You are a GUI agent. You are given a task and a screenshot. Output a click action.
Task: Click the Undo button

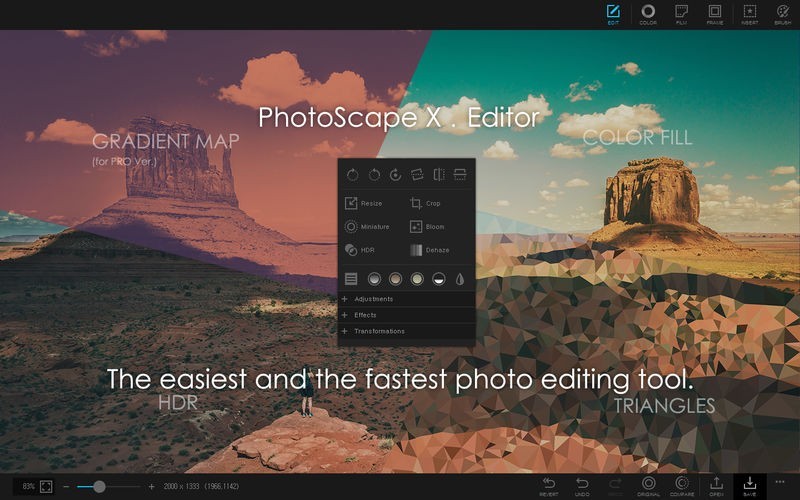582,487
